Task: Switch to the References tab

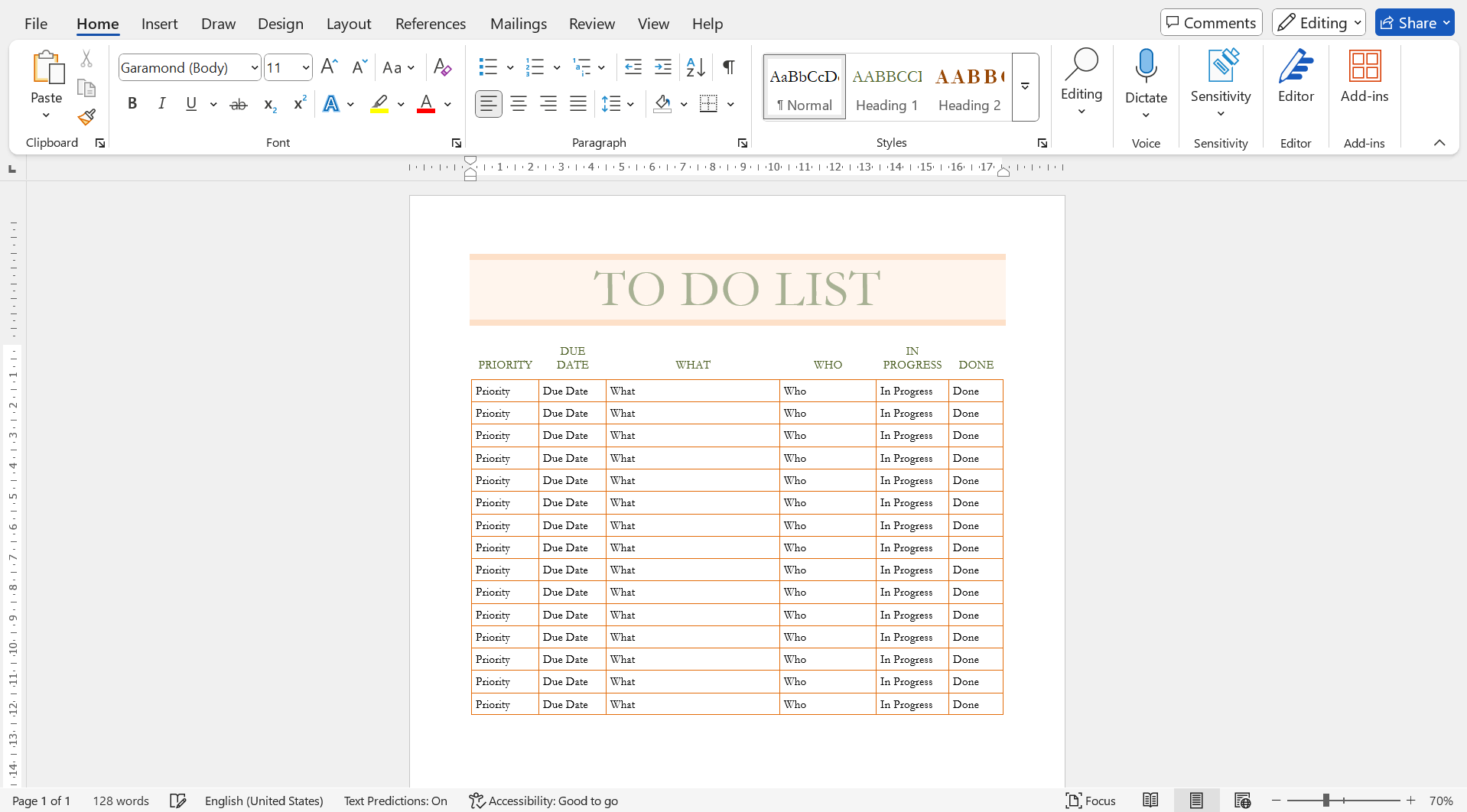Action: pos(430,24)
